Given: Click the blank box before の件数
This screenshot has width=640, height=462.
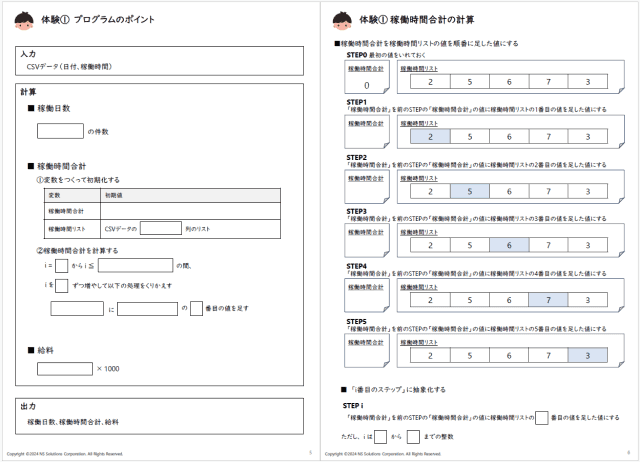Looking at the screenshot, I should click(60, 130).
